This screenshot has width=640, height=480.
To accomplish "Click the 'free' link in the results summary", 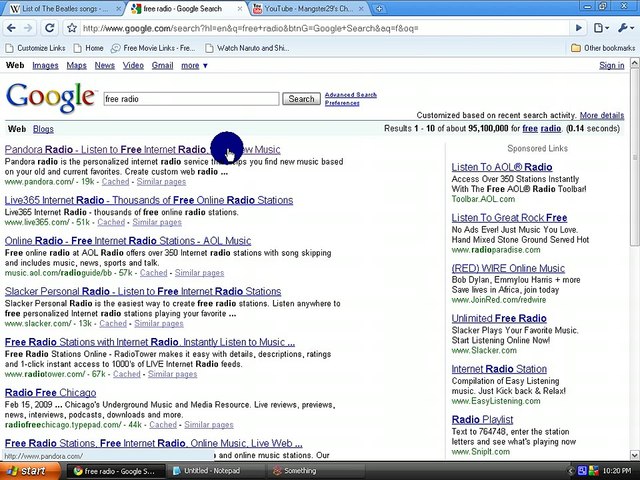I will tap(530, 129).
